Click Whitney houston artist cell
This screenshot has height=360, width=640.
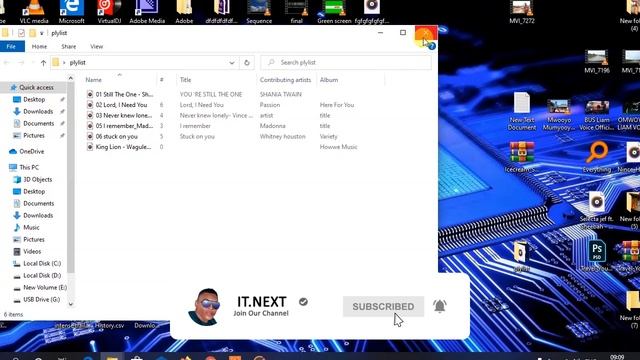tap(282, 137)
